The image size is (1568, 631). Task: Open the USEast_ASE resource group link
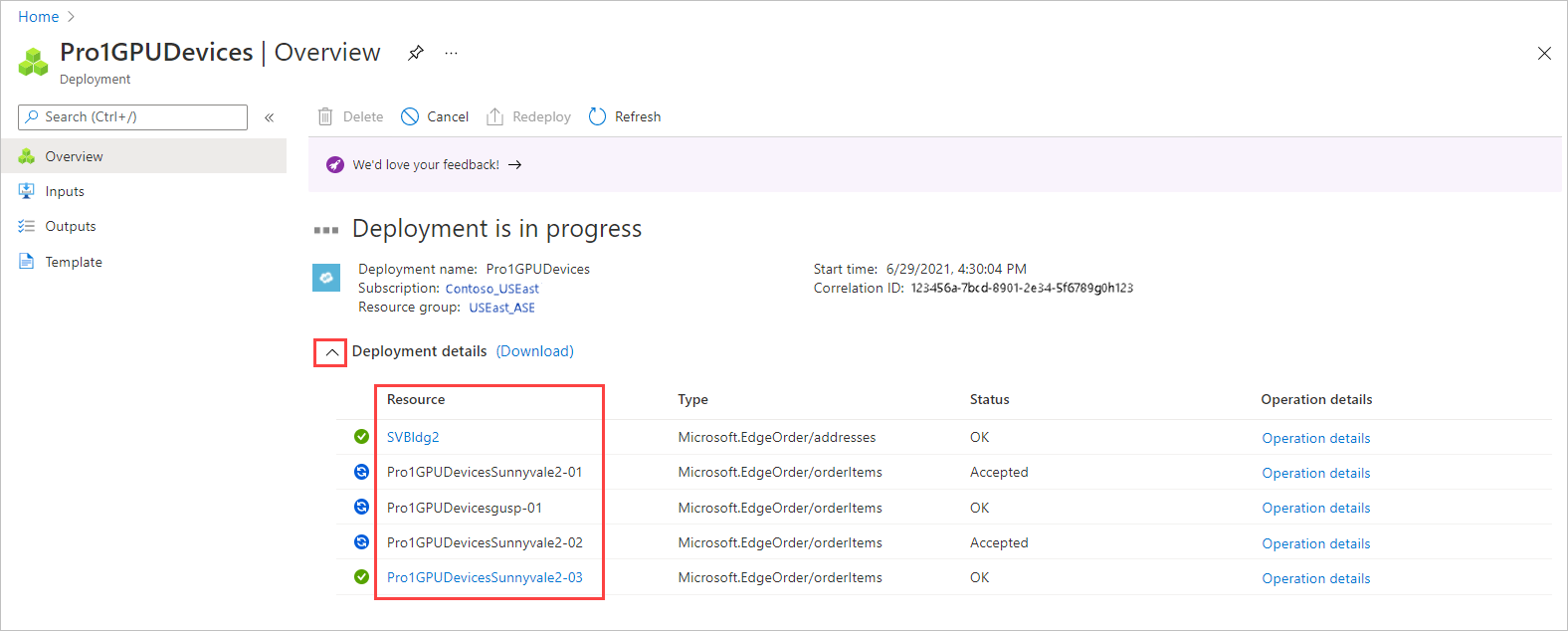[x=501, y=308]
